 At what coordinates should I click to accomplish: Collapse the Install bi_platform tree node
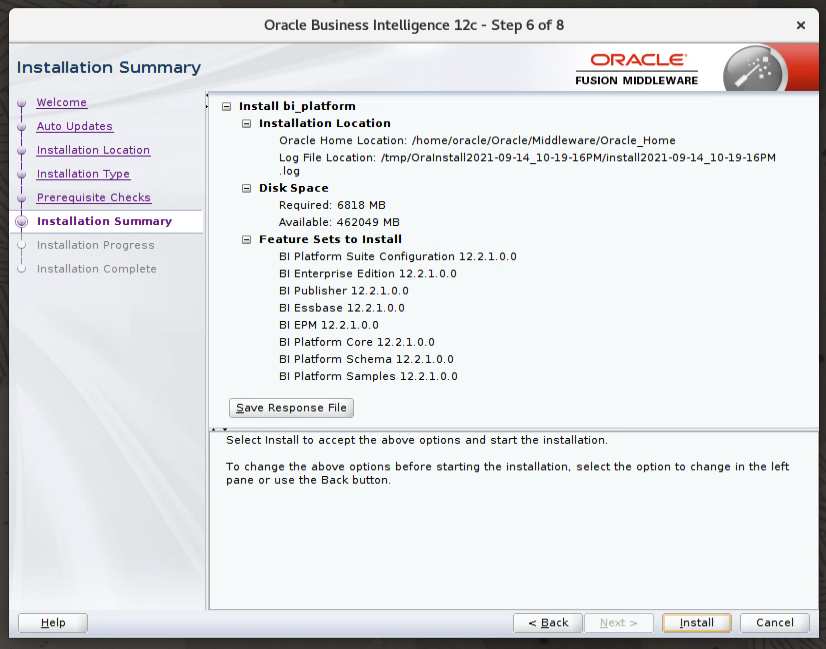[227, 106]
